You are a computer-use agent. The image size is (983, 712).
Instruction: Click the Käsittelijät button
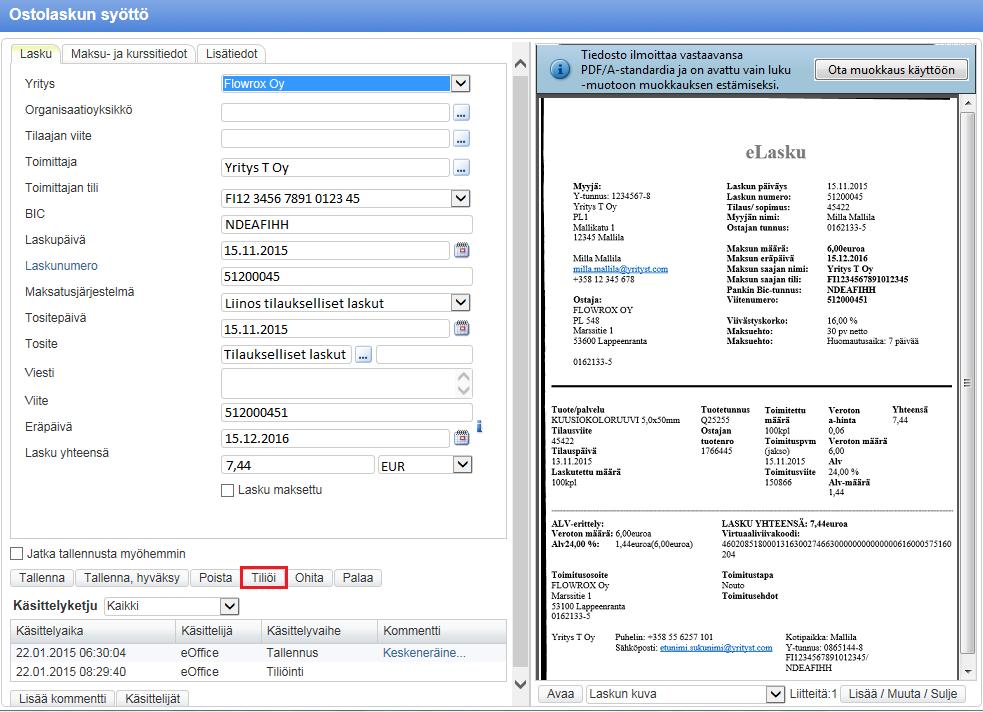click(152, 698)
